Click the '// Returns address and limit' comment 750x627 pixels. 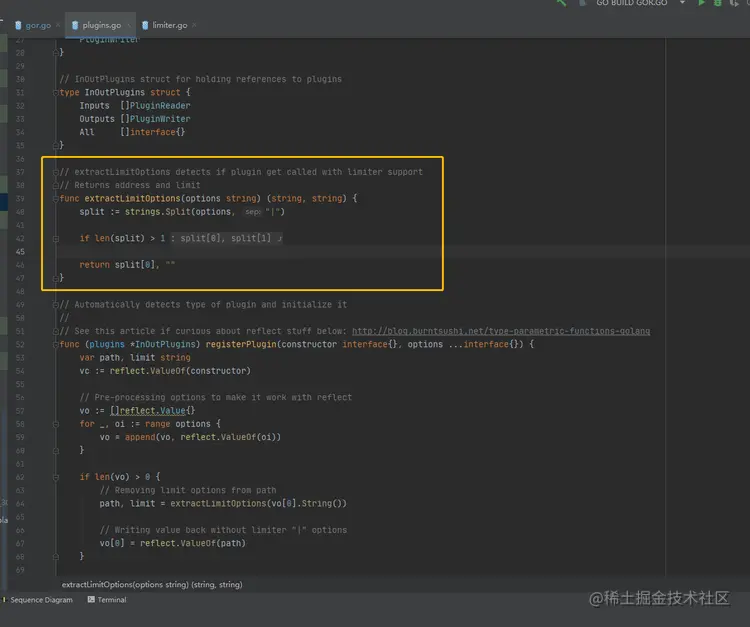click(x=130, y=185)
